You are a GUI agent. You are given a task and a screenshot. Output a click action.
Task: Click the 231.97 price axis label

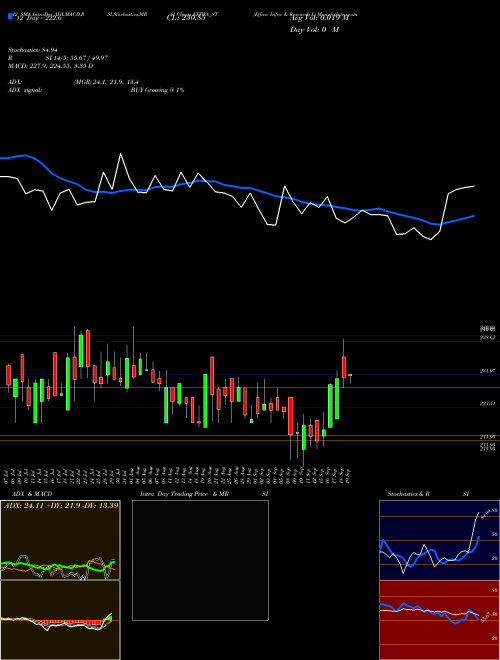click(487, 371)
